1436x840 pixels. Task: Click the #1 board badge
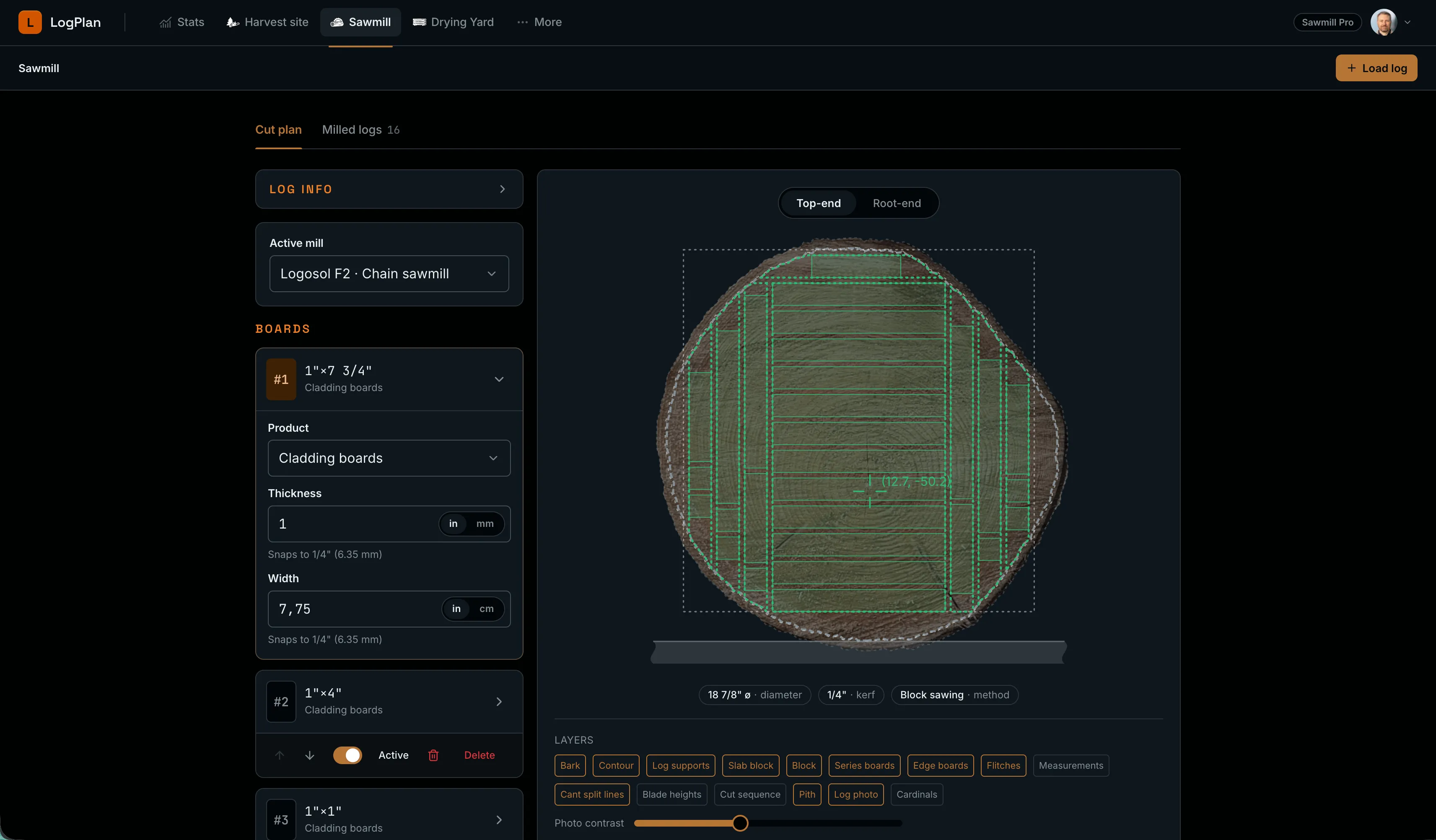[281, 379]
